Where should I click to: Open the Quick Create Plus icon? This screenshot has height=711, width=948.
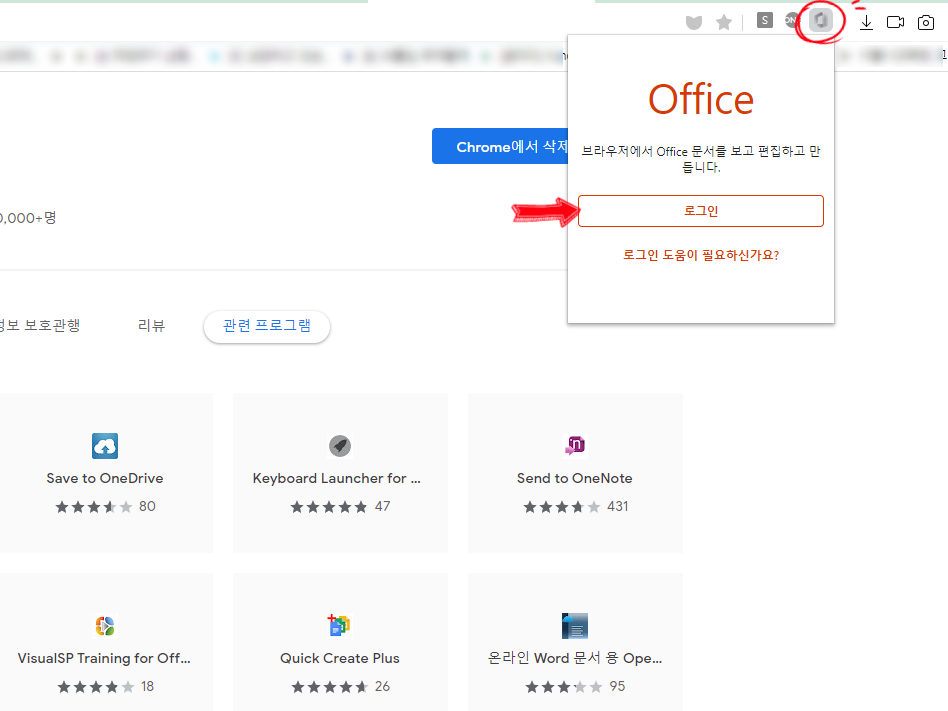pos(339,625)
